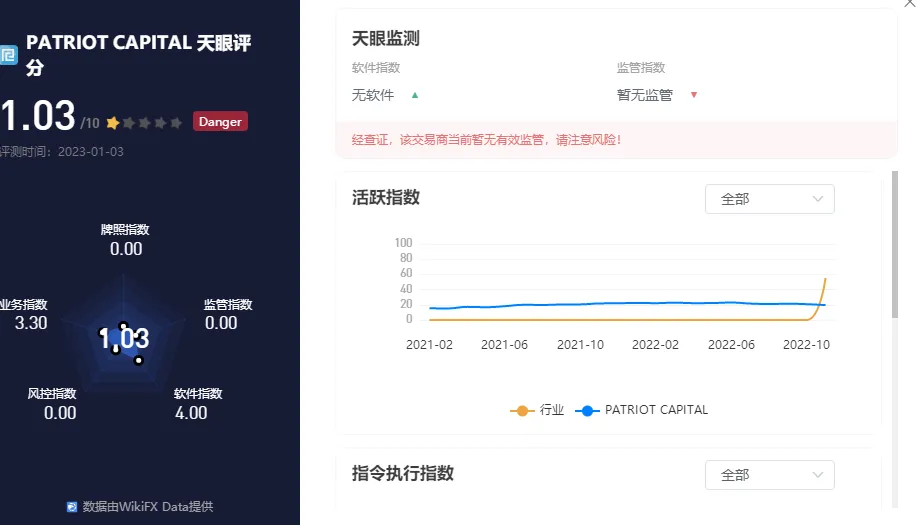
Task: Click the 无软件 status text
Action: pyautogui.click(x=373, y=95)
